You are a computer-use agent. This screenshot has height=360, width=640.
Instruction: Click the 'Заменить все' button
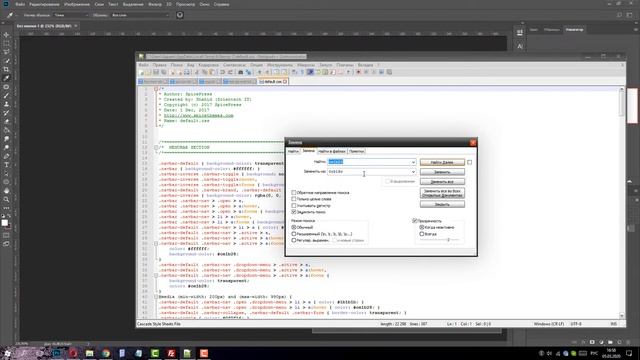pos(442,182)
